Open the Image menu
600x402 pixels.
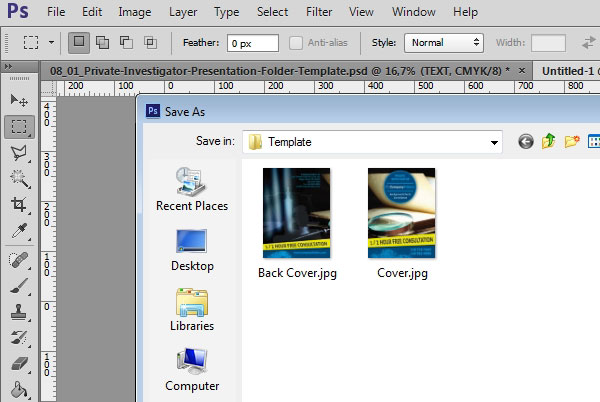(135, 12)
